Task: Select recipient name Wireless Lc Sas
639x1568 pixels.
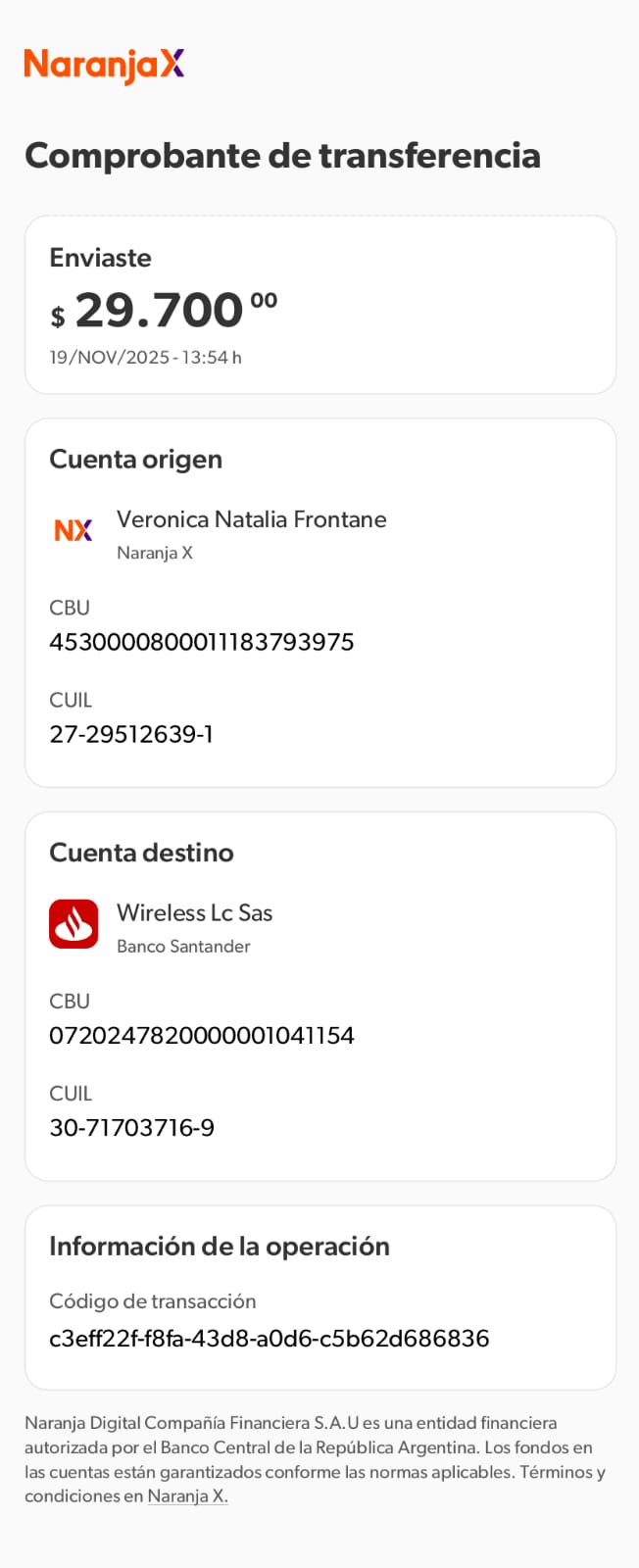Action: tap(194, 912)
